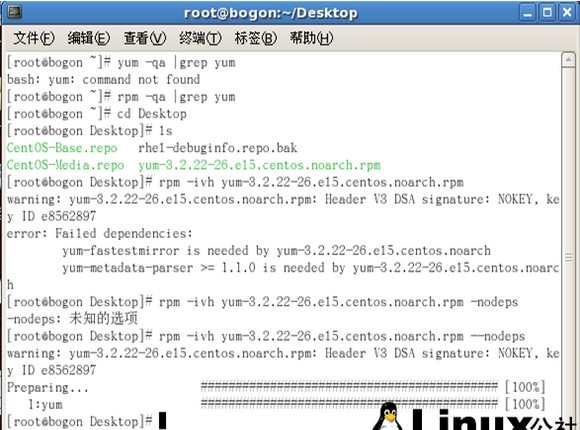Maximize the terminal window

click(547, 13)
